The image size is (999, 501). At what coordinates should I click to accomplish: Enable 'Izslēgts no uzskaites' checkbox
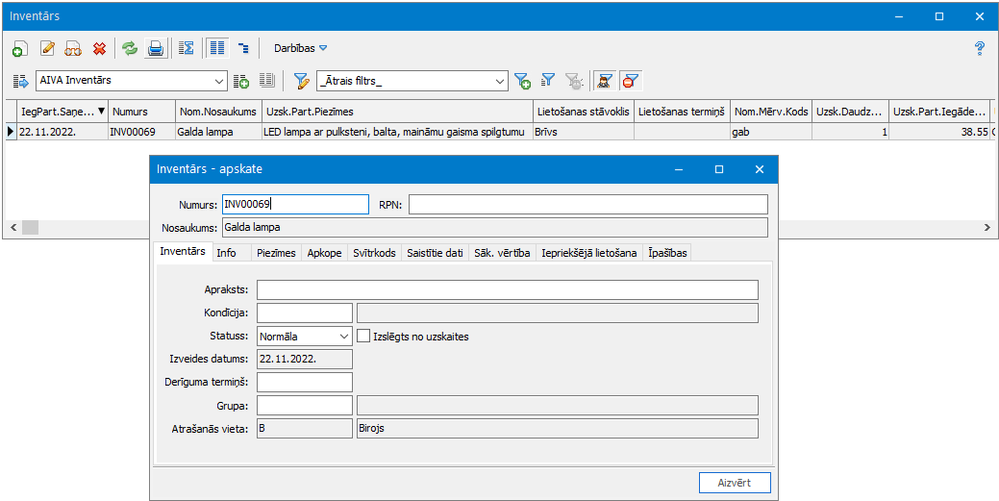(x=364, y=337)
